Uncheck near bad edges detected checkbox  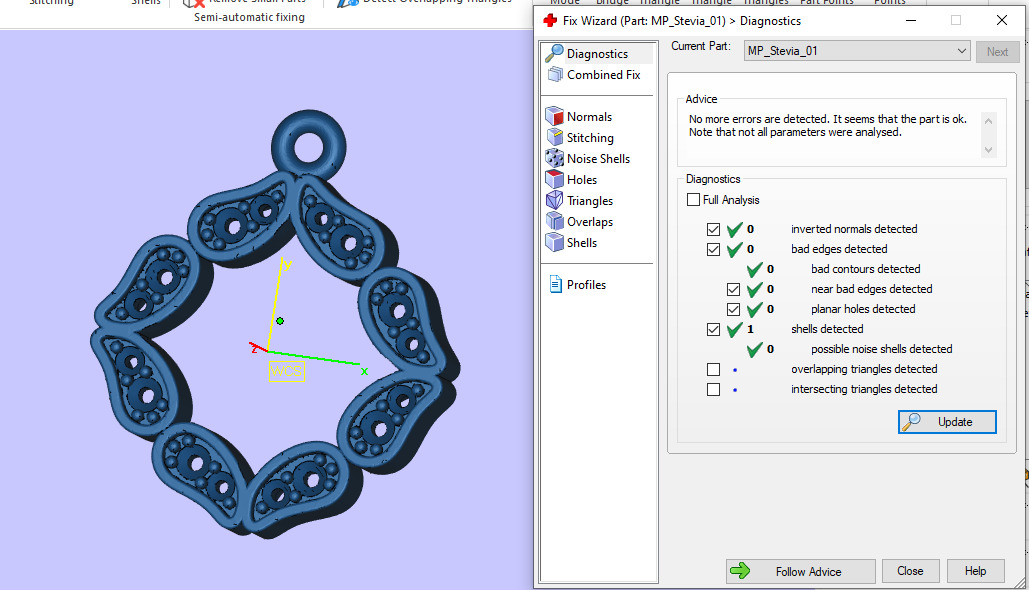(733, 289)
